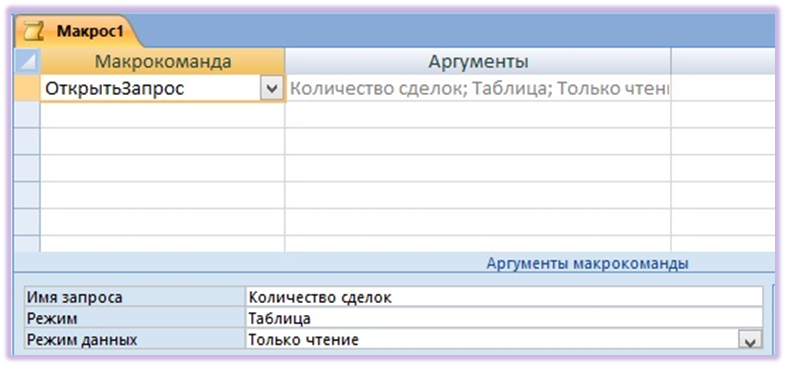Select the row selector of ОткрытьЗапрос row

tap(28, 88)
